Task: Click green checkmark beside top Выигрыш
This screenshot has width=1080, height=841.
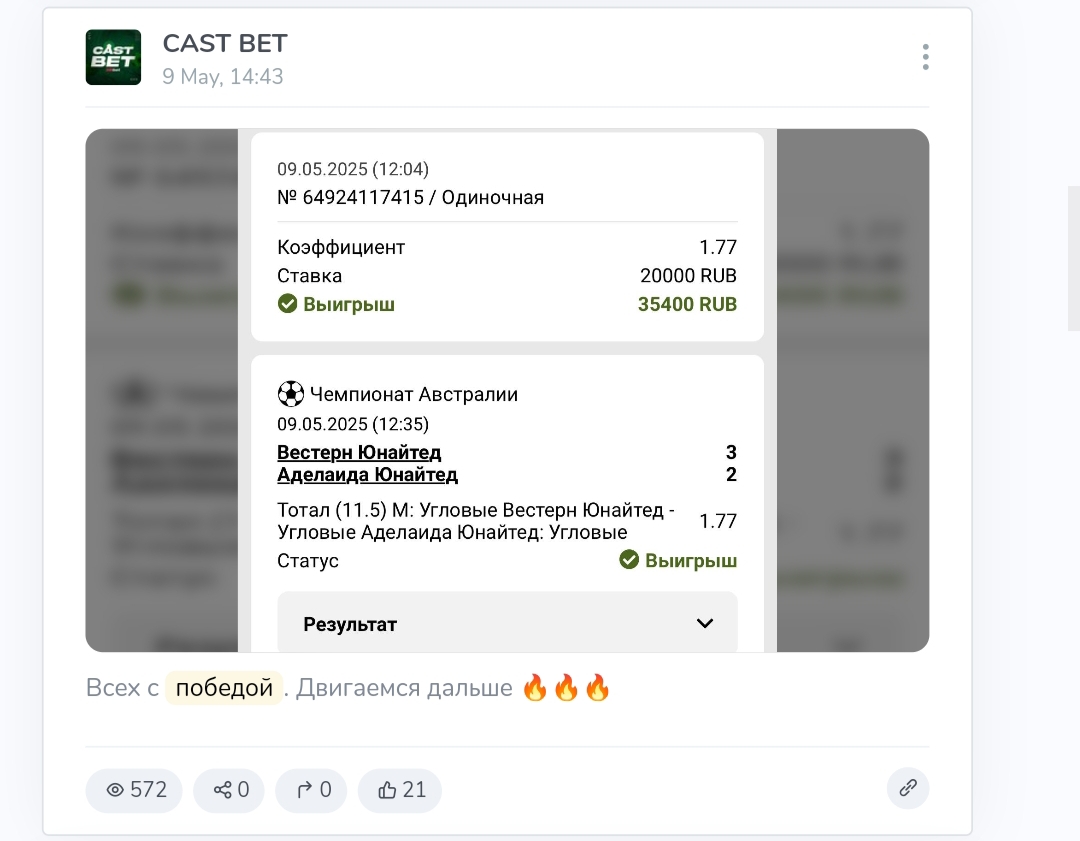Action: [x=288, y=304]
